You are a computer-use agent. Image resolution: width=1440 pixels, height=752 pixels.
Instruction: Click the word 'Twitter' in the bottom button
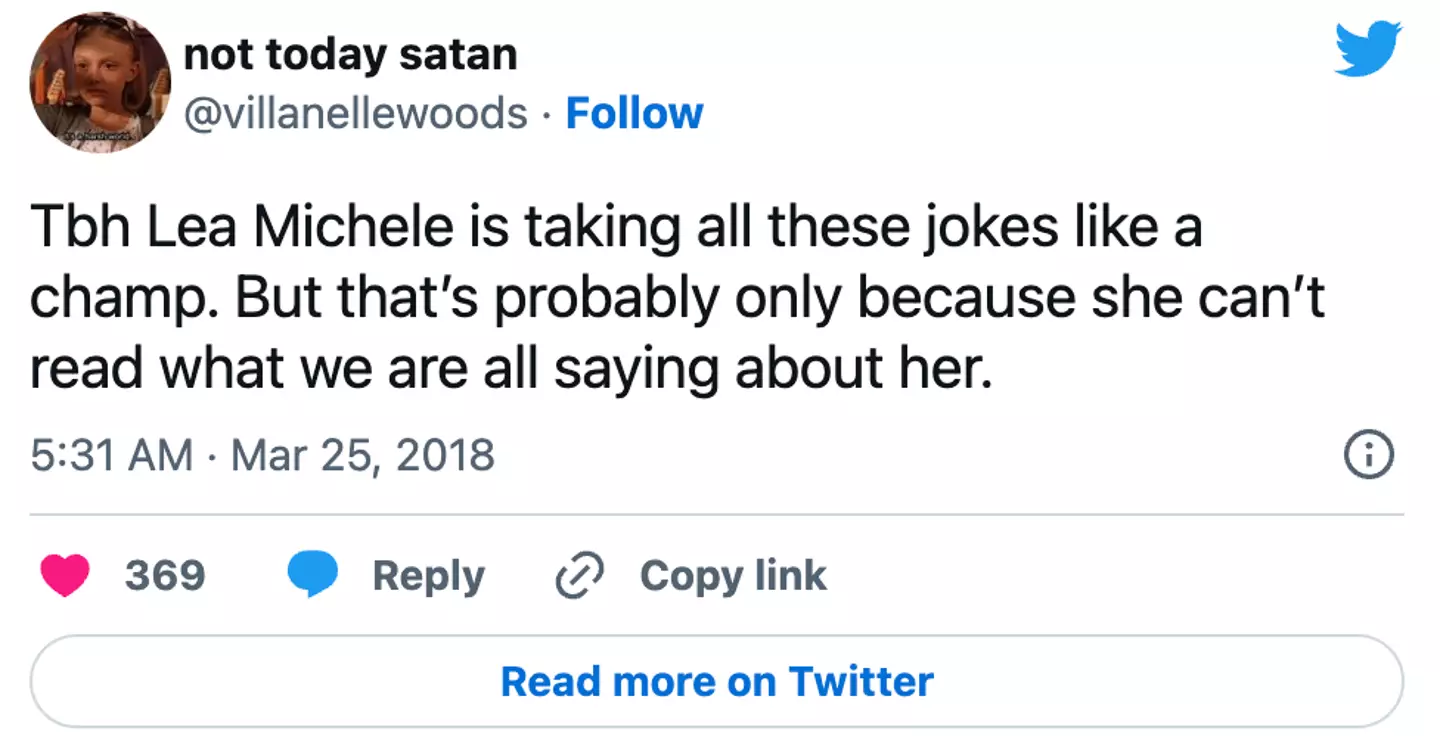[x=860, y=682]
